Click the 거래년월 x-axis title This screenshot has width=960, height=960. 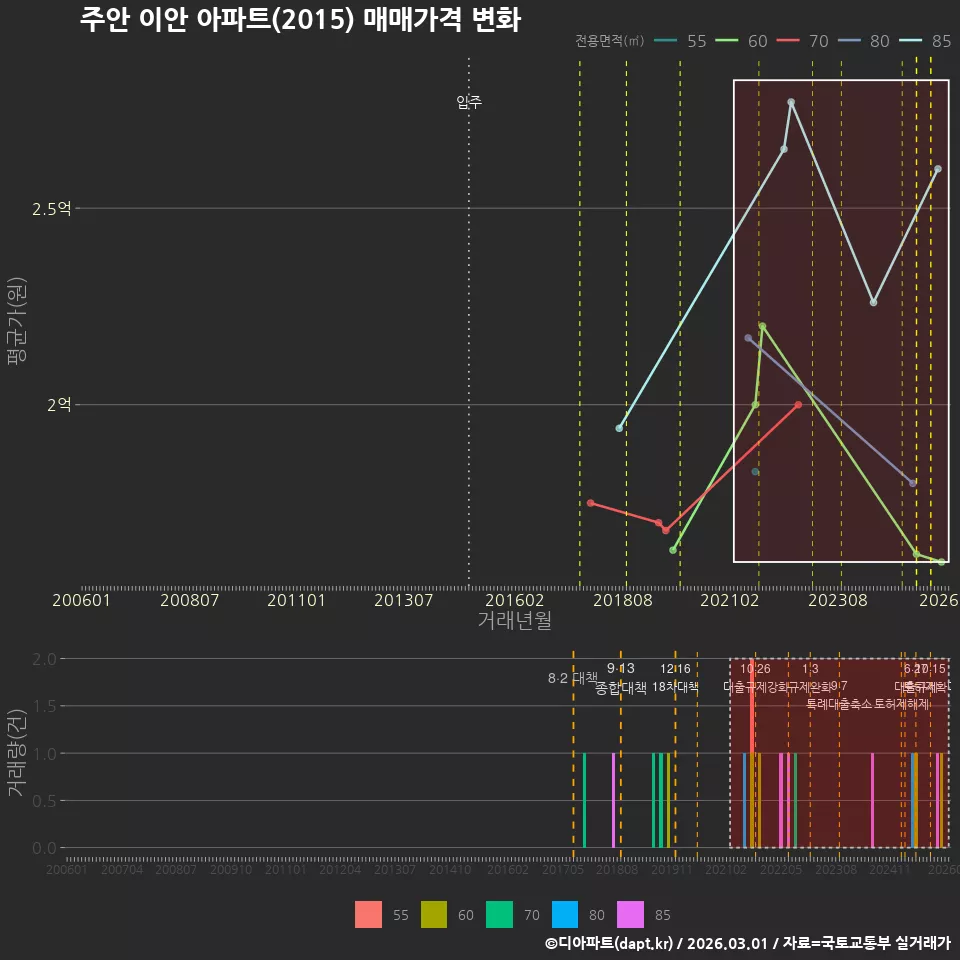515,620
